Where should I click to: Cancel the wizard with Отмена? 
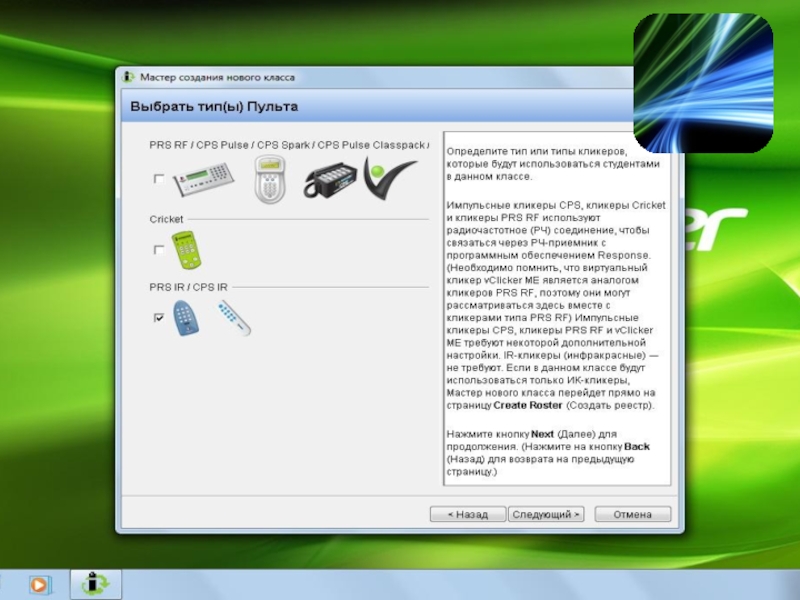[x=633, y=514]
